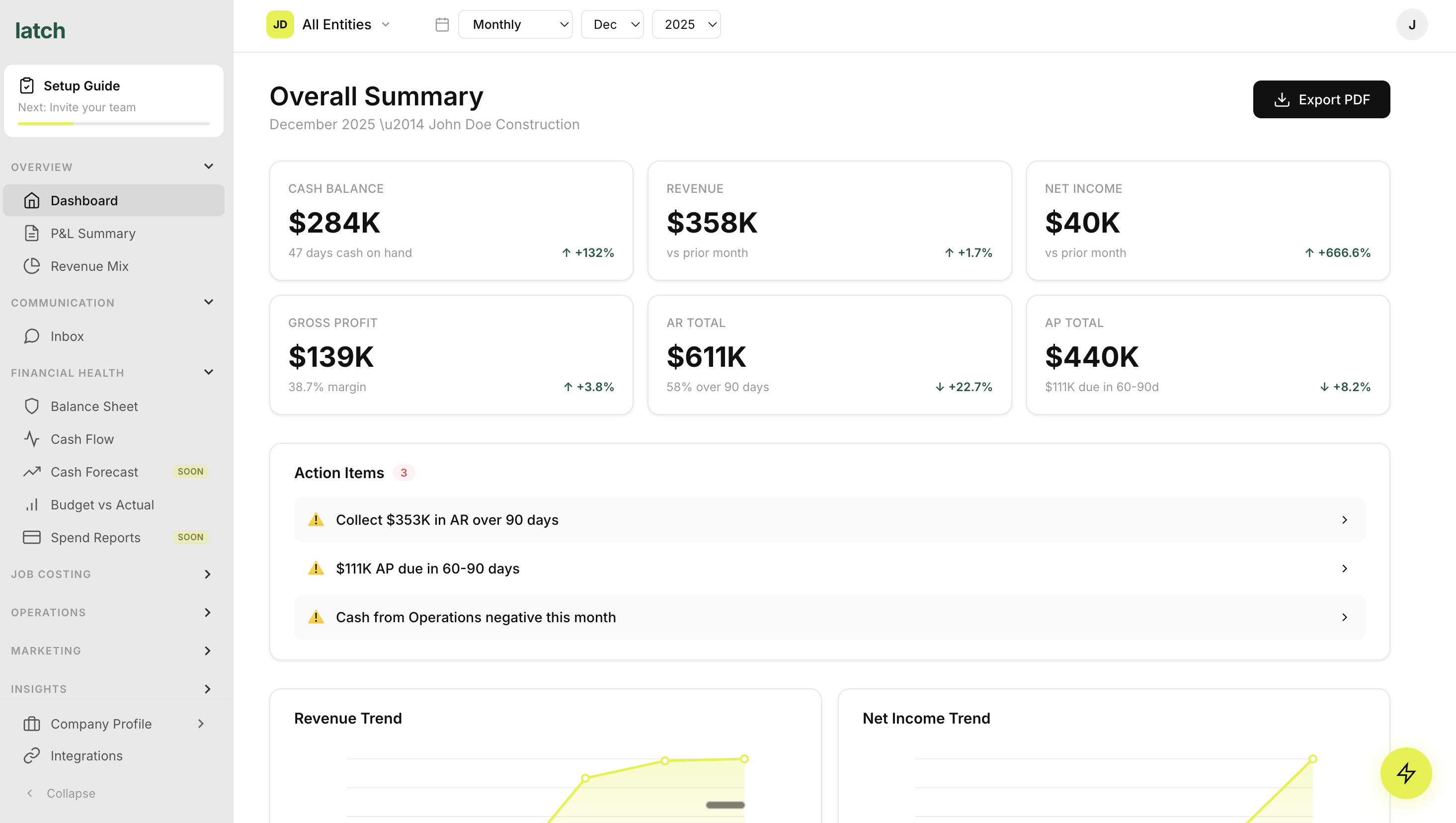This screenshot has height=823, width=1456.
Task: Open Integrations link icon item
Action: click(86, 756)
